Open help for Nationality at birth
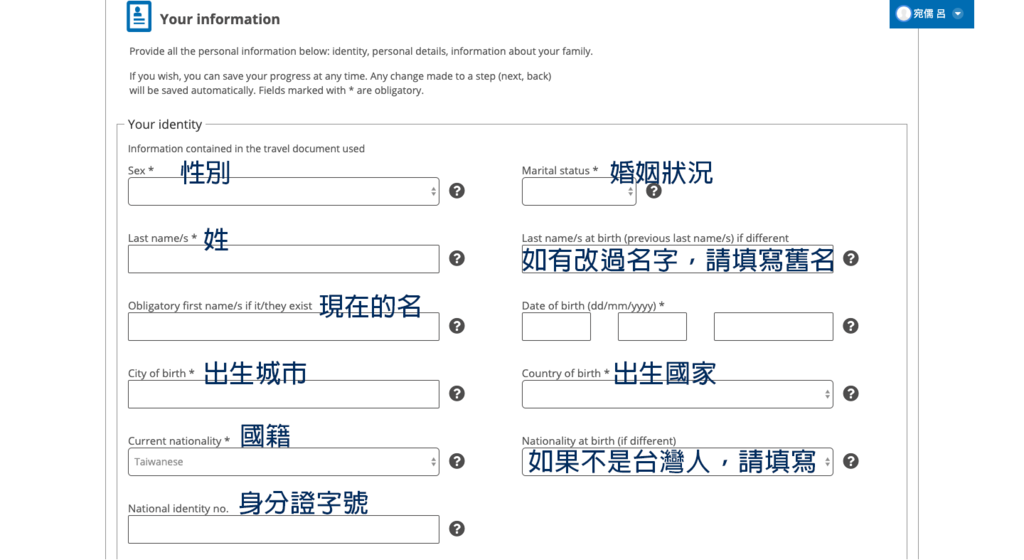 [850, 461]
